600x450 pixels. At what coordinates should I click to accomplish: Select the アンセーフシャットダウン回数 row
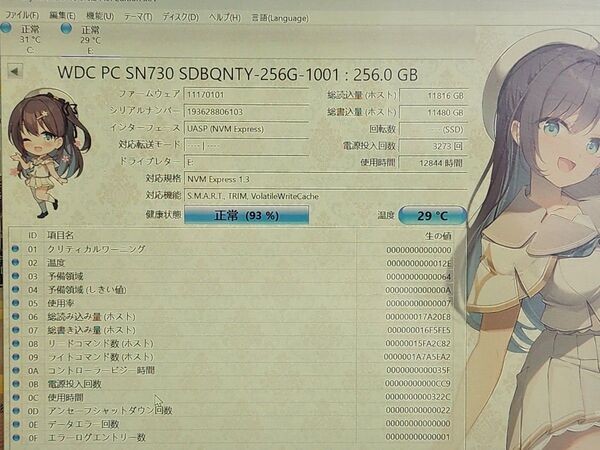(232, 411)
